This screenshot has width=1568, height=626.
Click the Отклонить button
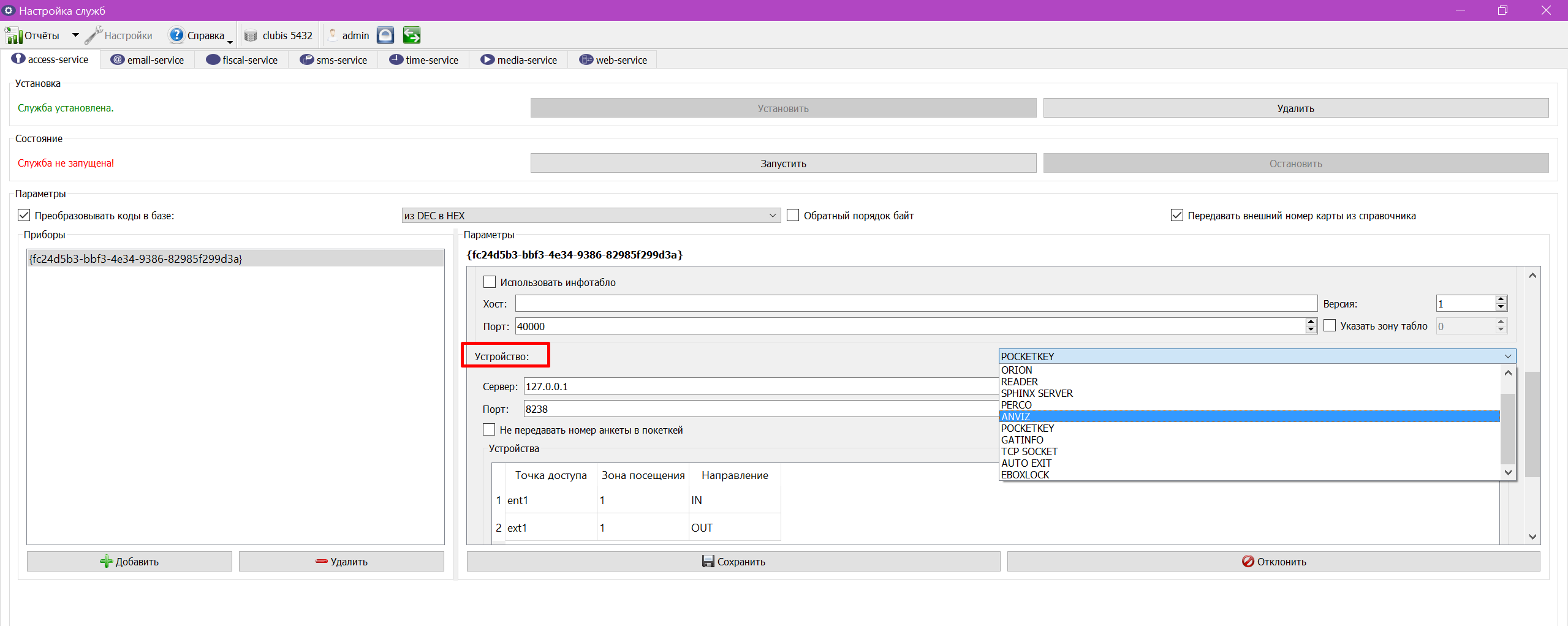coord(1274,562)
